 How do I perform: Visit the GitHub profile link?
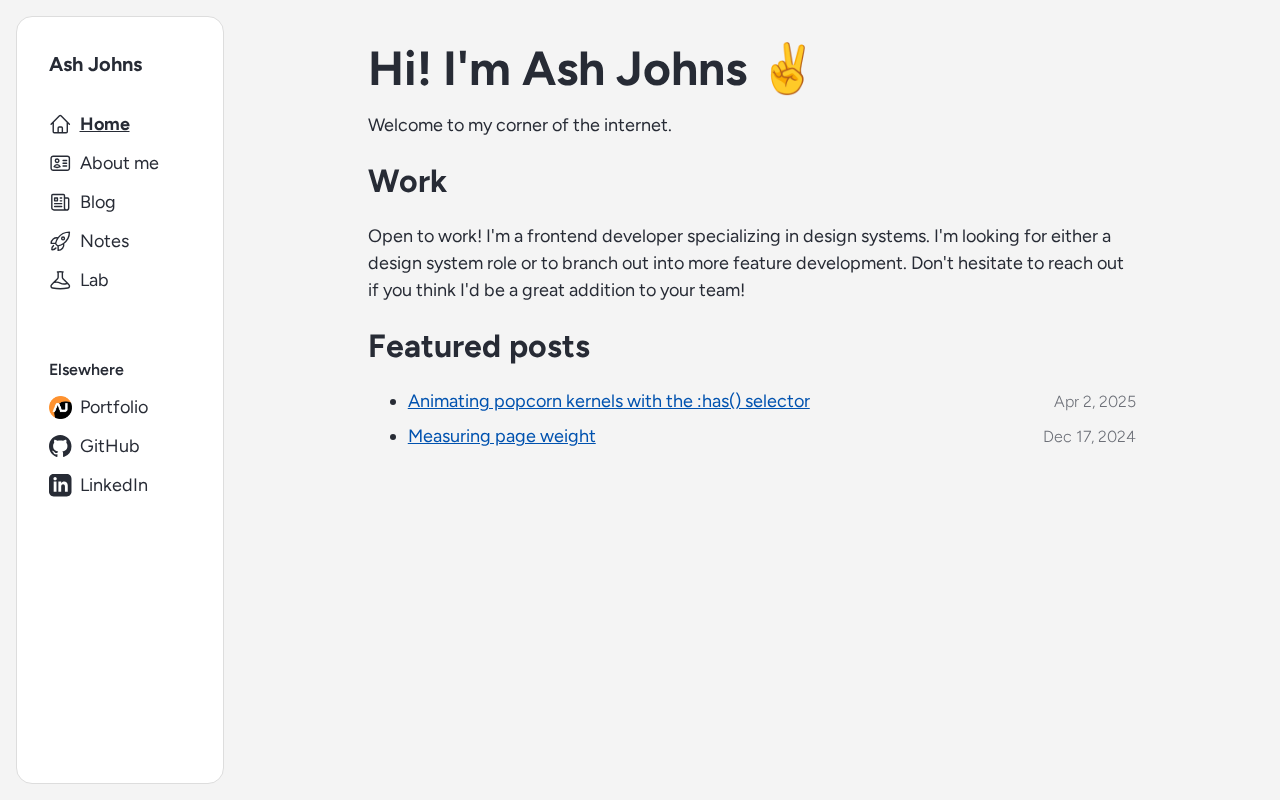[x=109, y=446]
